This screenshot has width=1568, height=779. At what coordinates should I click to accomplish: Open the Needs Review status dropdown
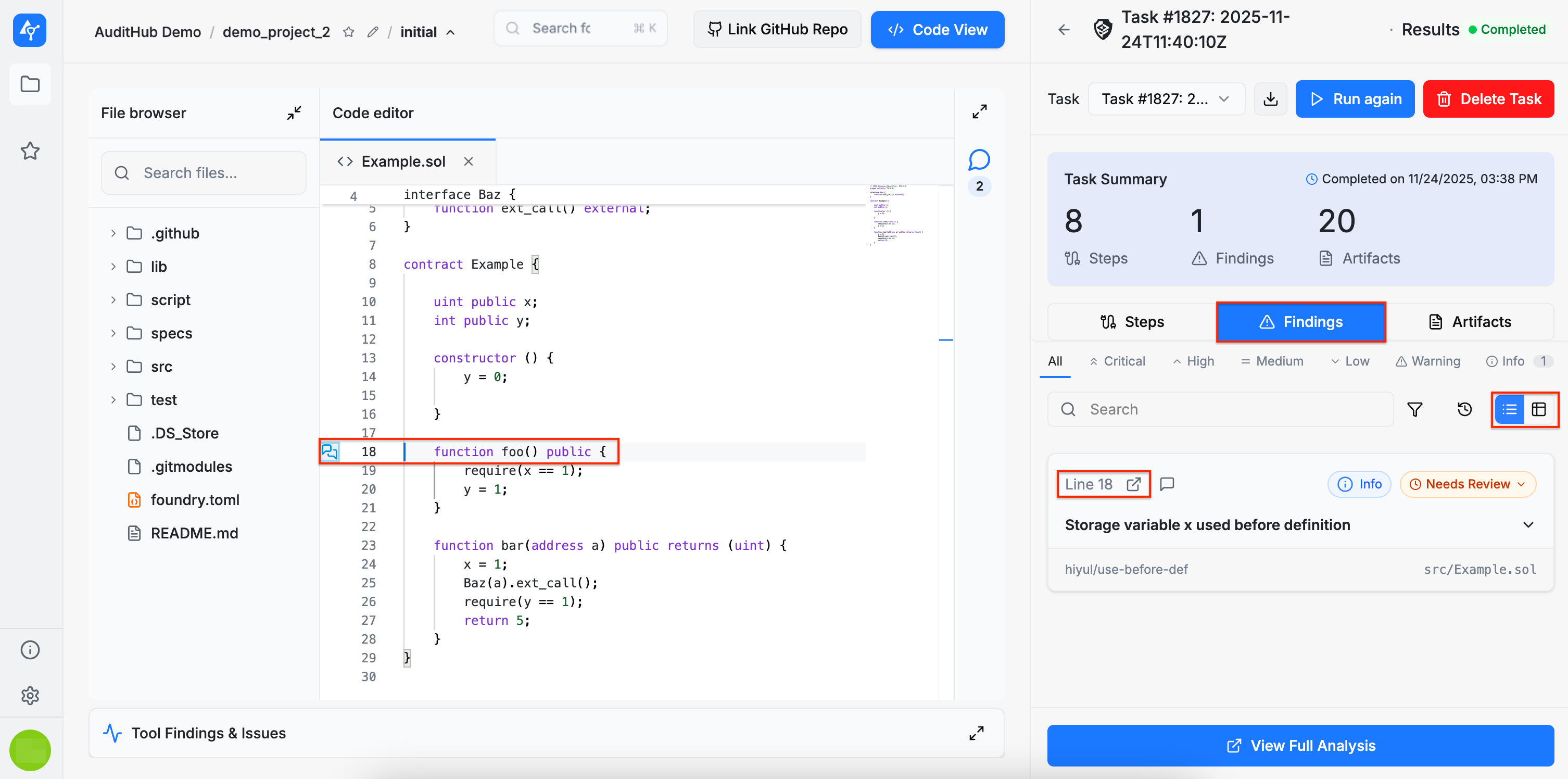coord(1468,484)
